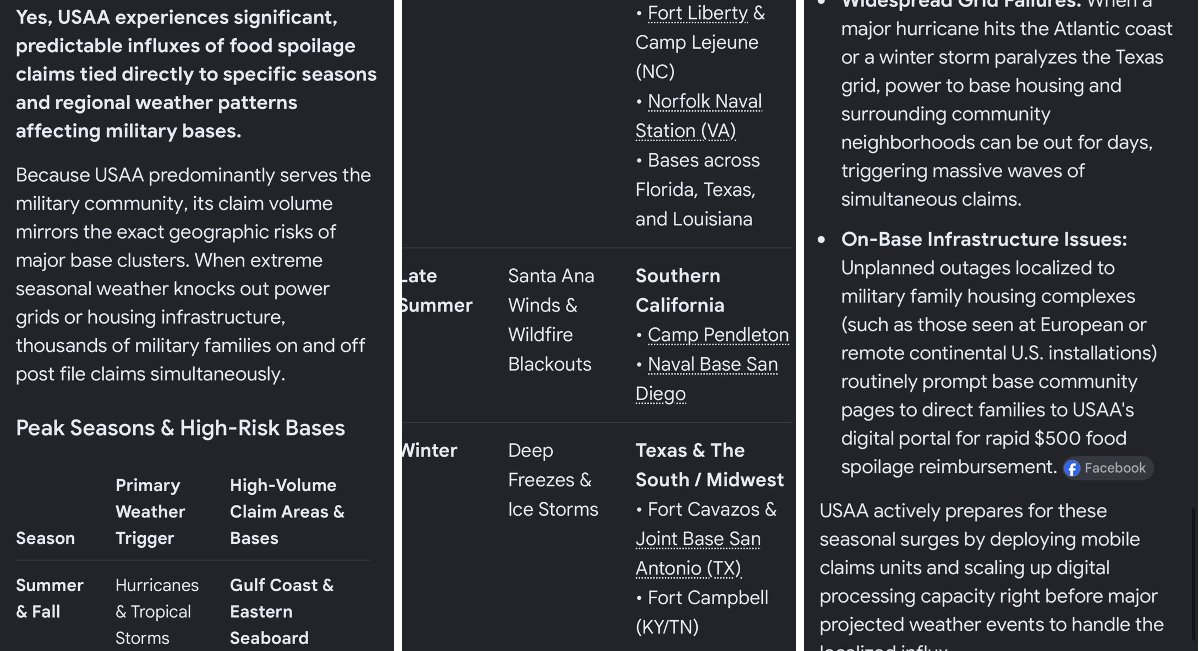This screenshot has width=1200, height=651.
Task: Visit the Camp Pendleton link
Action: point(718,335)
